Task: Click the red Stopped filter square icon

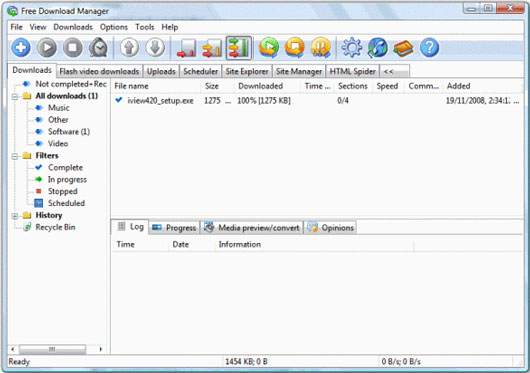Action: pyautogui.click(x=39, y=191)
